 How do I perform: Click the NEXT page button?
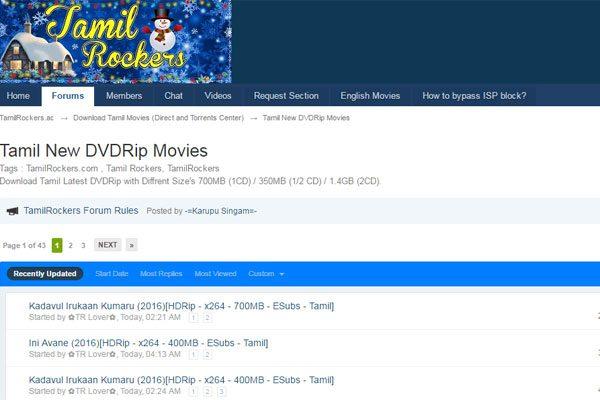(108, 245)
